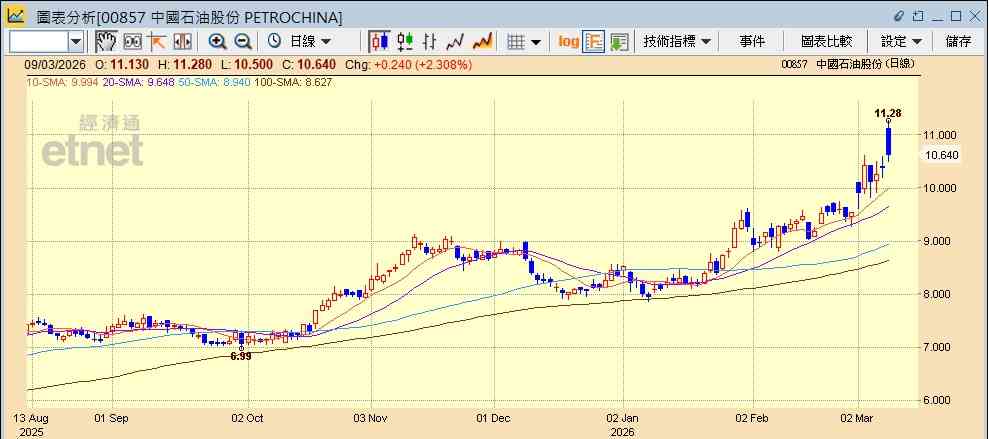
Task: Click the grid lines icon
Action: pyautogui.click(x=516, y=42)
